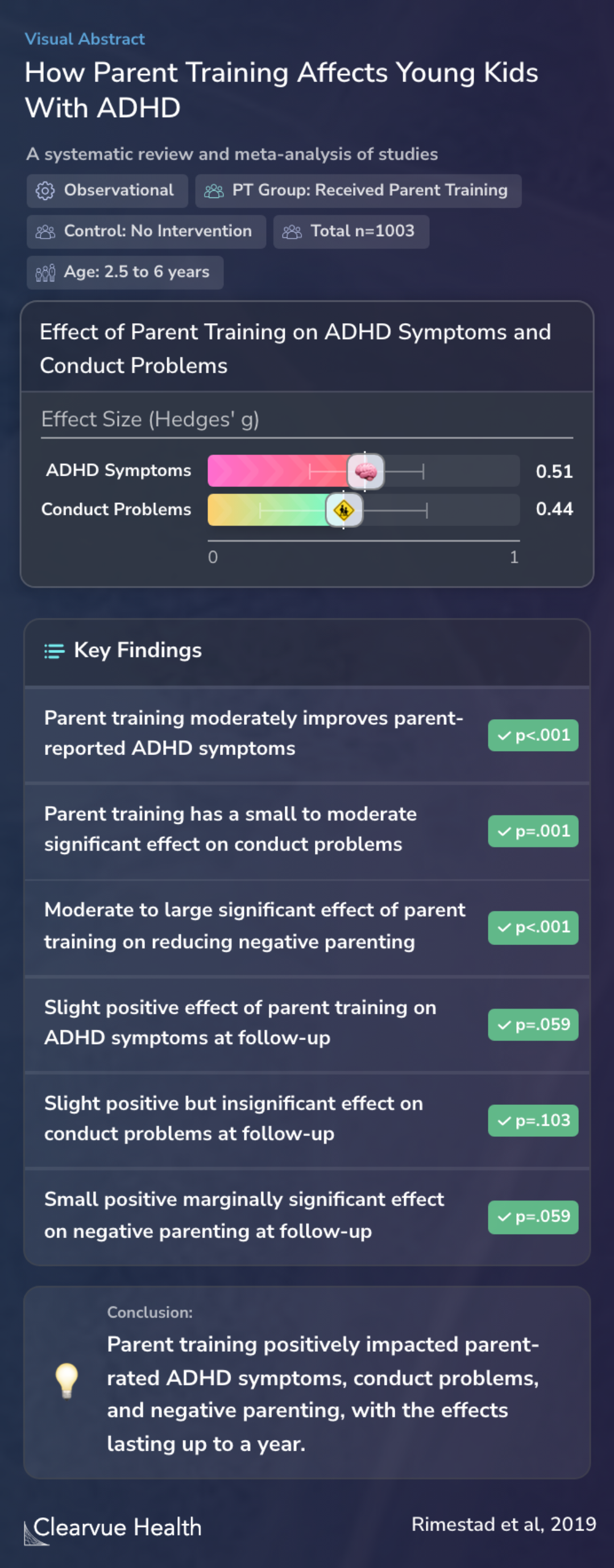
Task: Click the Visual Abstract label
Action: [x=85, y=39]
